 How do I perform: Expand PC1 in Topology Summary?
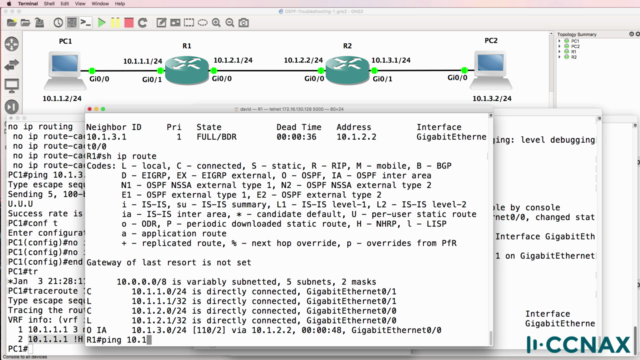pos(559,41)
